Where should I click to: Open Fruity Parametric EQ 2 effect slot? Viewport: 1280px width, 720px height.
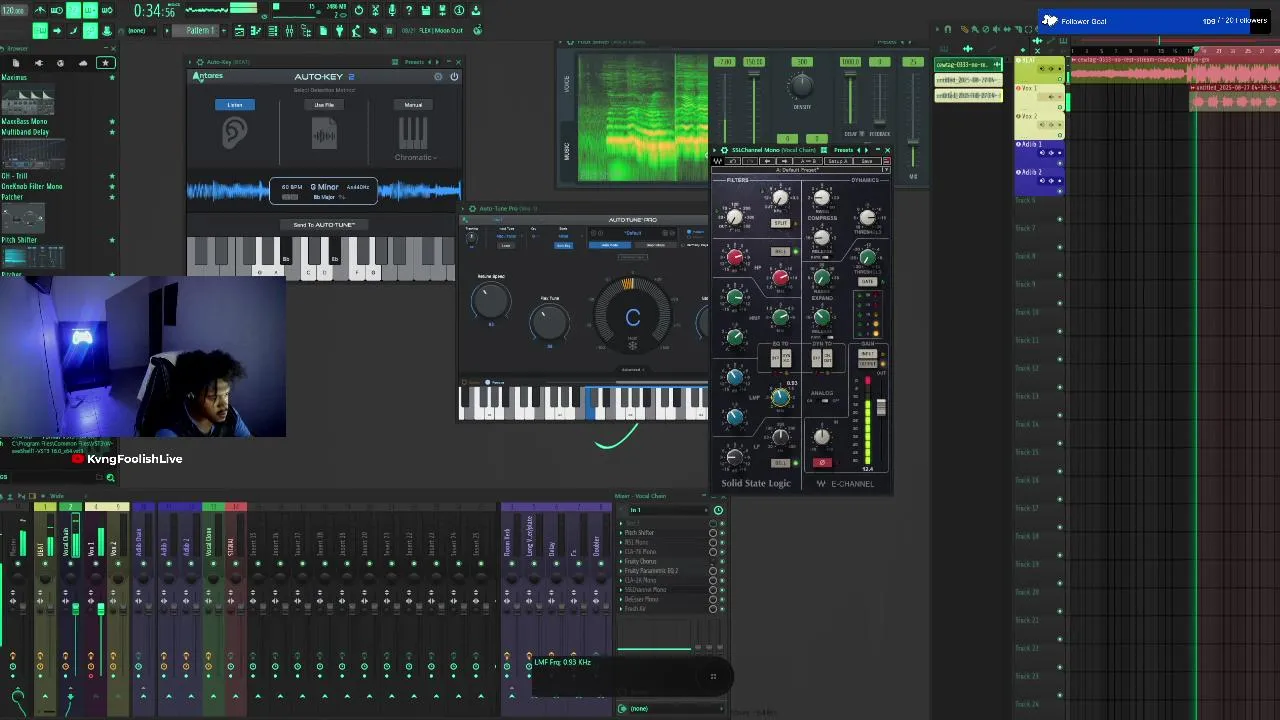(652, 571)
